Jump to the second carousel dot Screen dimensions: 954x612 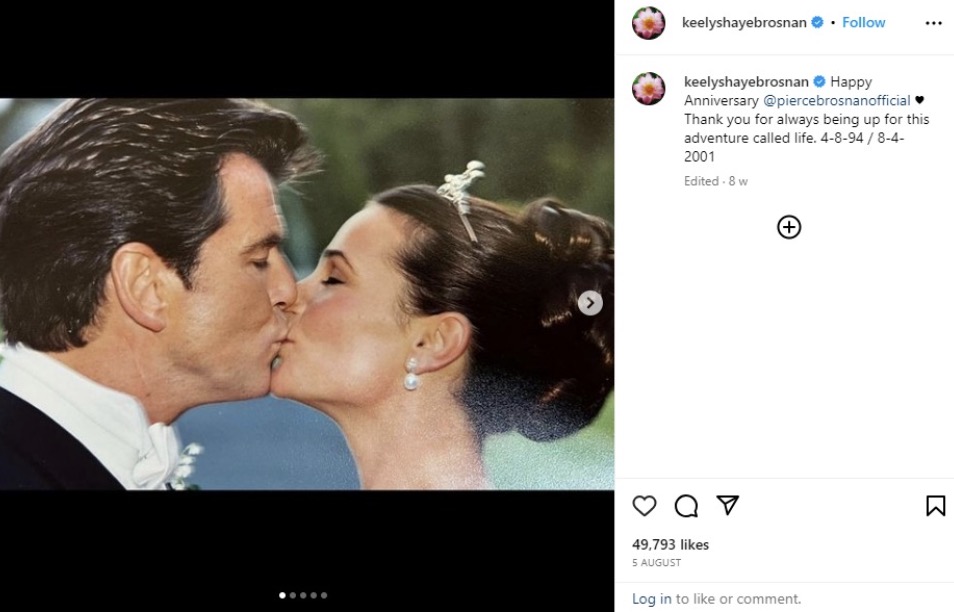[x=292, y=596]
